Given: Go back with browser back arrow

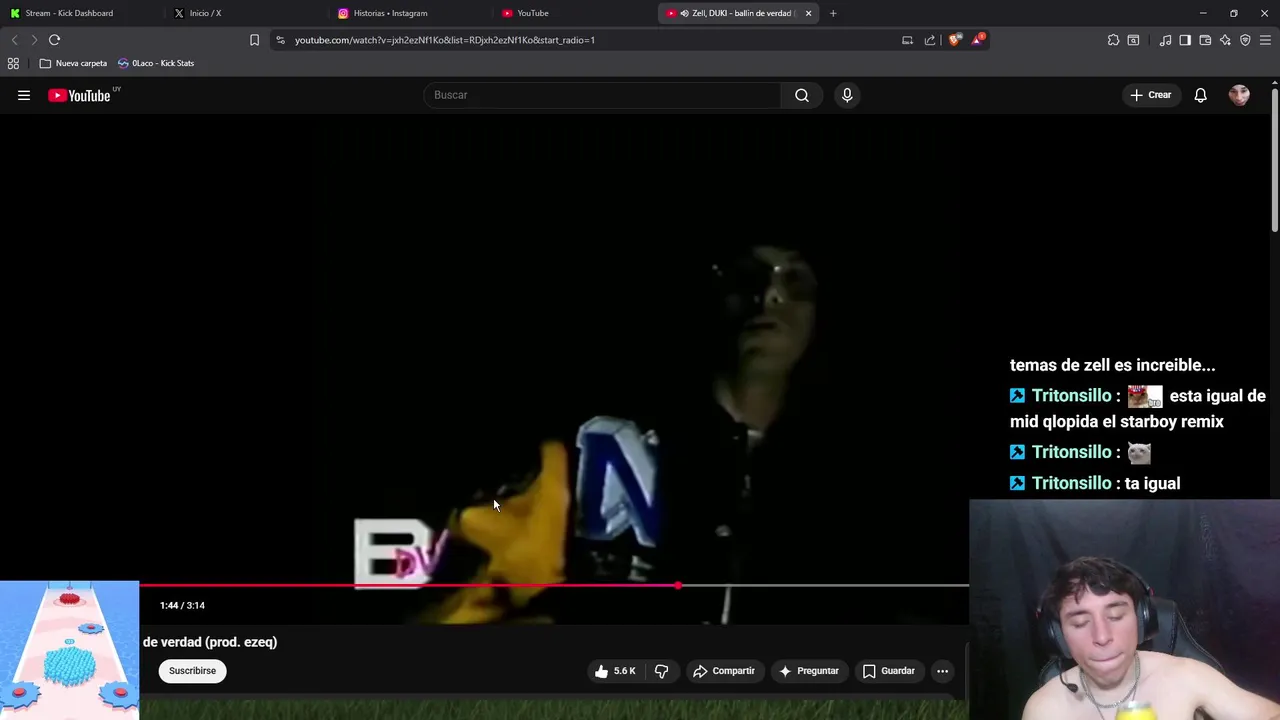Looking at the screenshot, I should 14,40.
